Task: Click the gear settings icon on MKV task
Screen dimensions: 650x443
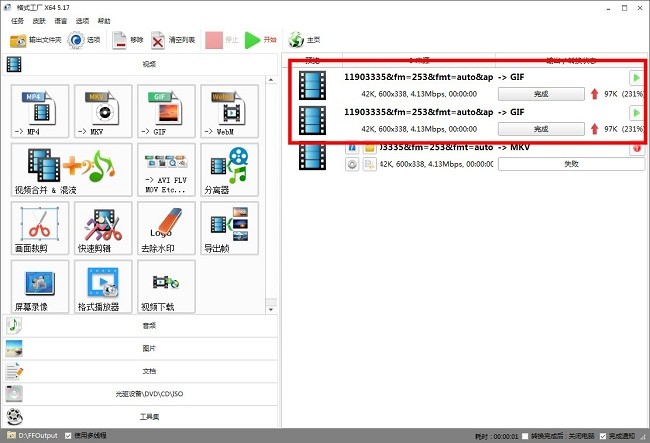Action: click(x=352, y=165)
